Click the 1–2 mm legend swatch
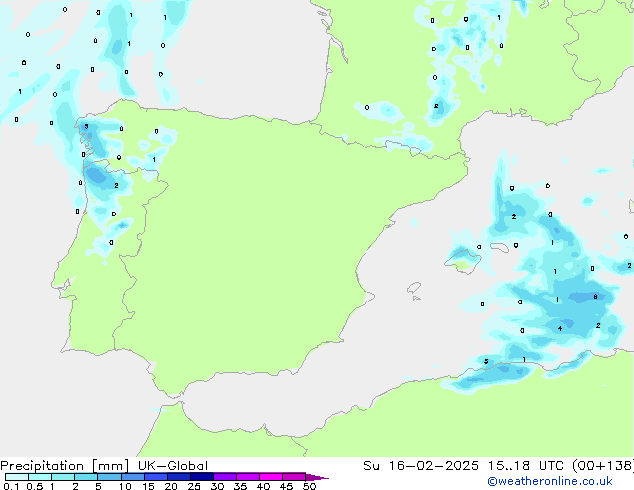 [x=63, y=477]
